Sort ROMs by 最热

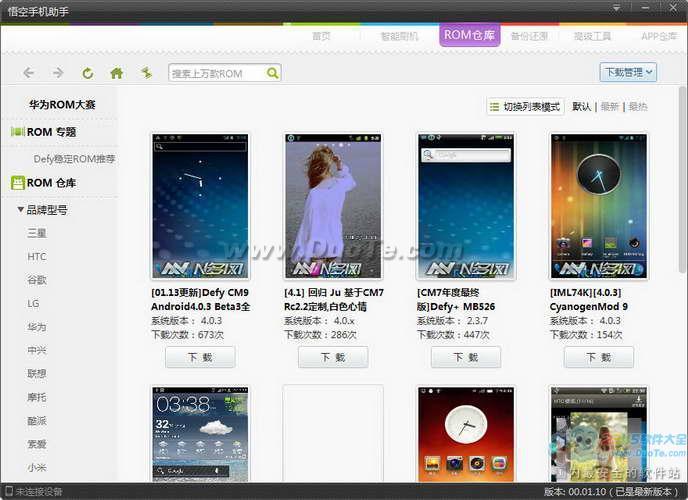pos(638,107)
